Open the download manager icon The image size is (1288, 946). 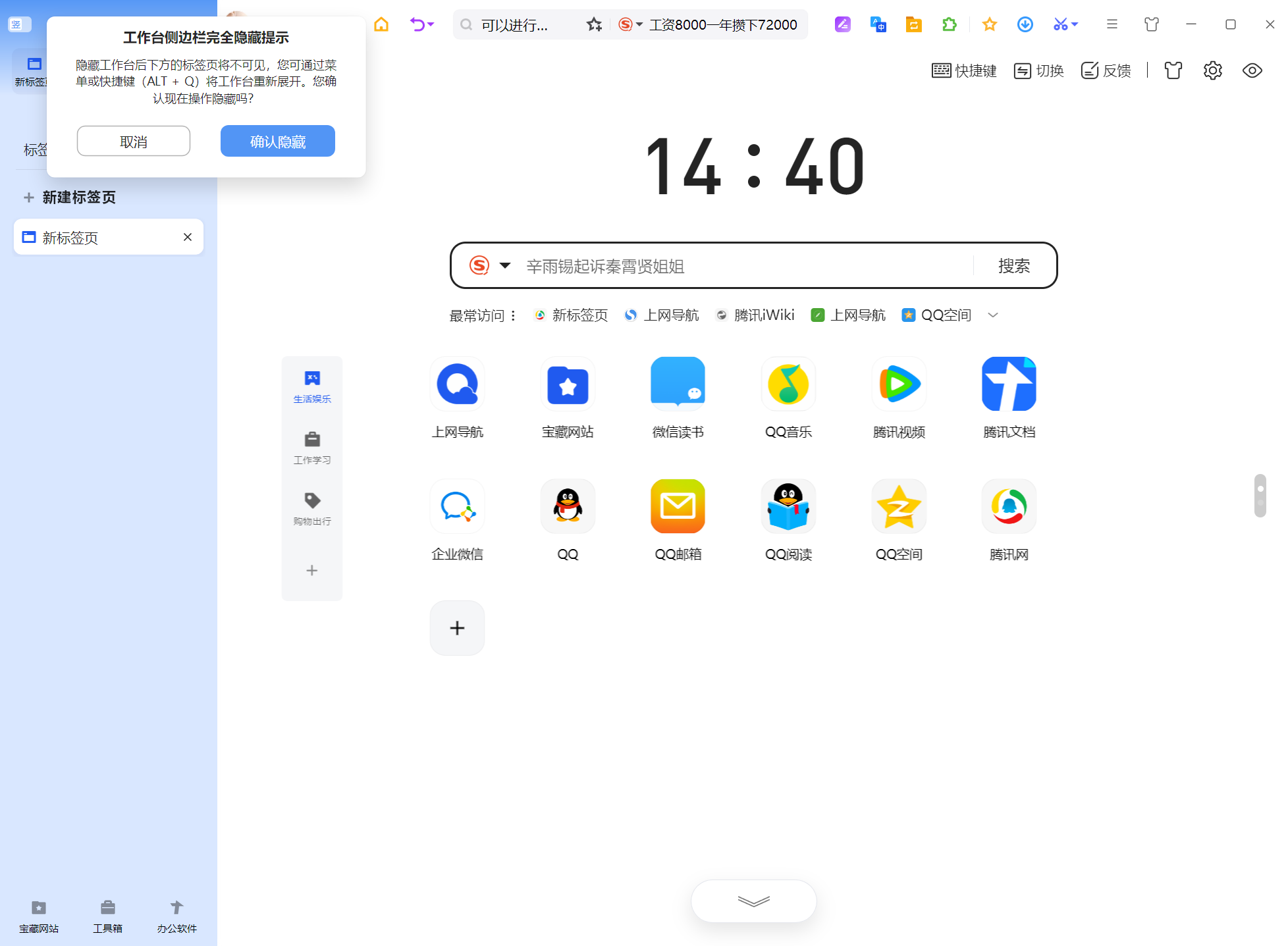tap(1025, 24)
